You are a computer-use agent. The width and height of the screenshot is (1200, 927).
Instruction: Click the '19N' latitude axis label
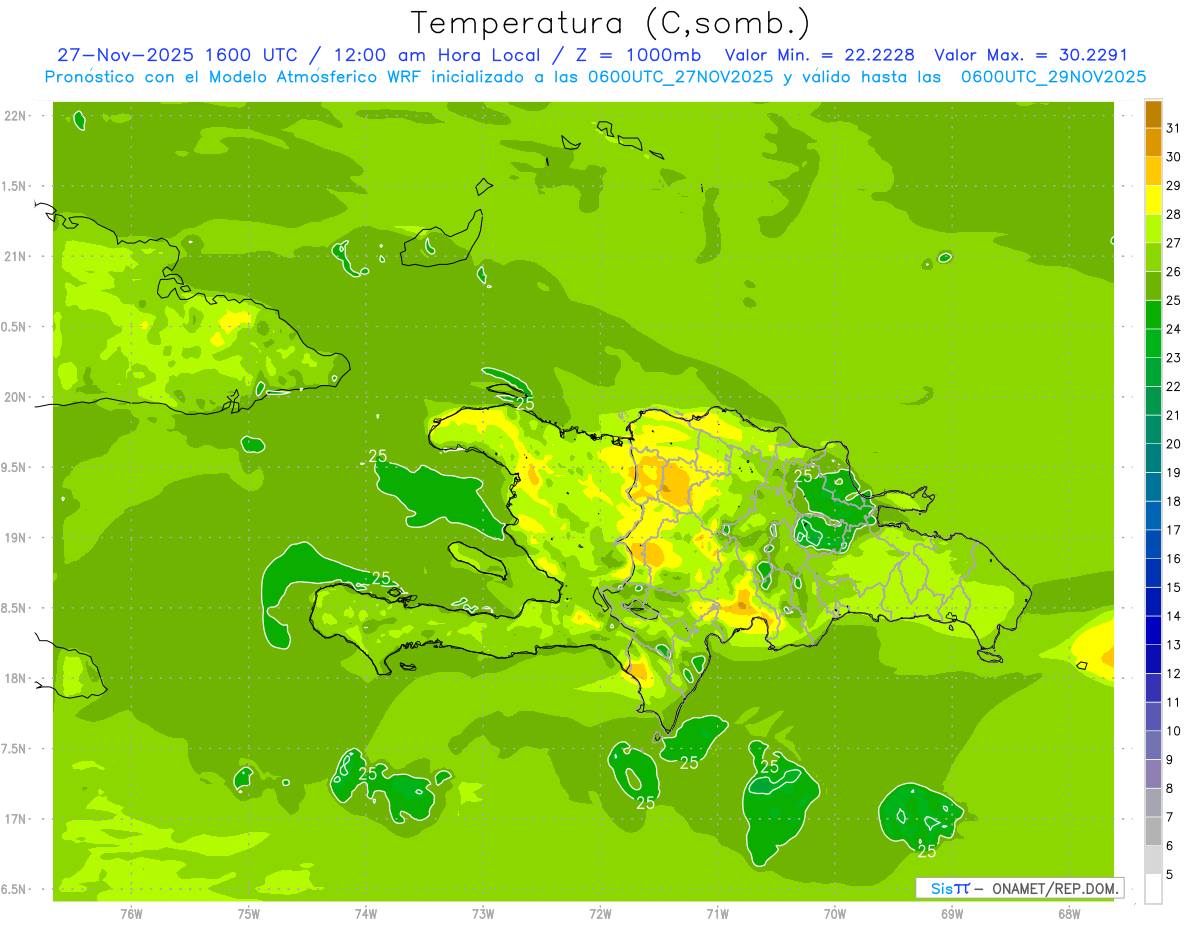click(x=15, y=538)
